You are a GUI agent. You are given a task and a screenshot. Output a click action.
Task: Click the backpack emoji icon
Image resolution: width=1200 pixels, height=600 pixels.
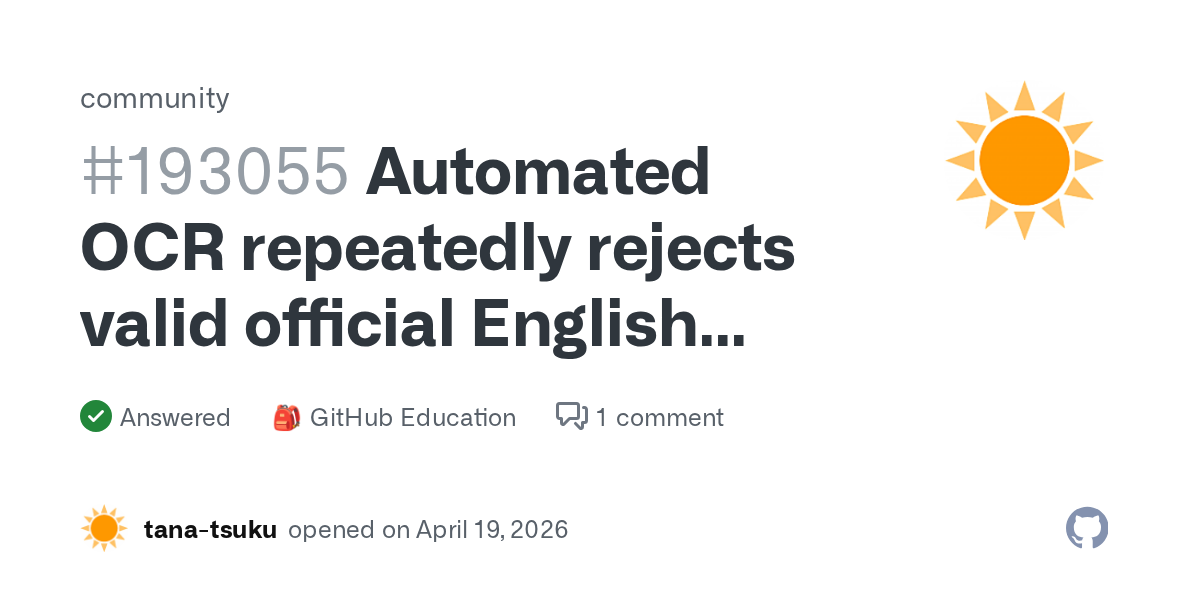(286, 417)
